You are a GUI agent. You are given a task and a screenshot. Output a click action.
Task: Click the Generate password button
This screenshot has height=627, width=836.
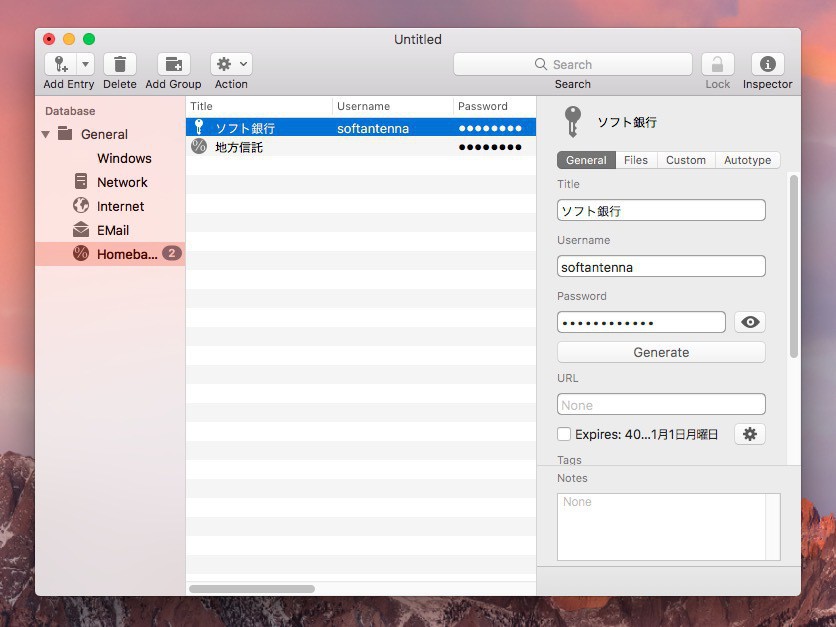(661, 352)
